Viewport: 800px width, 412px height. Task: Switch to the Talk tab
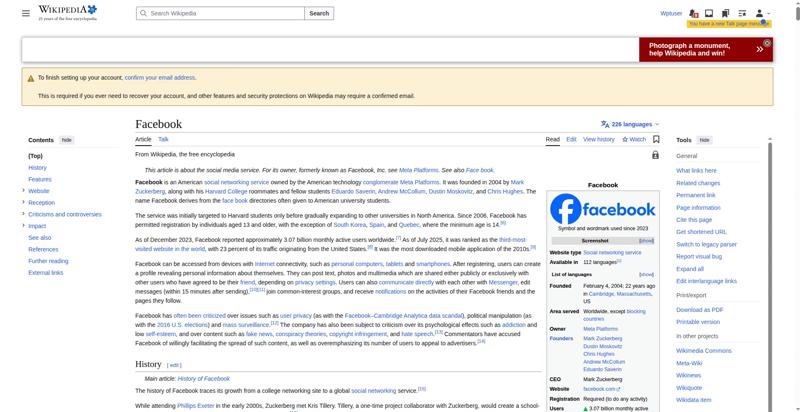coord(163,139)
